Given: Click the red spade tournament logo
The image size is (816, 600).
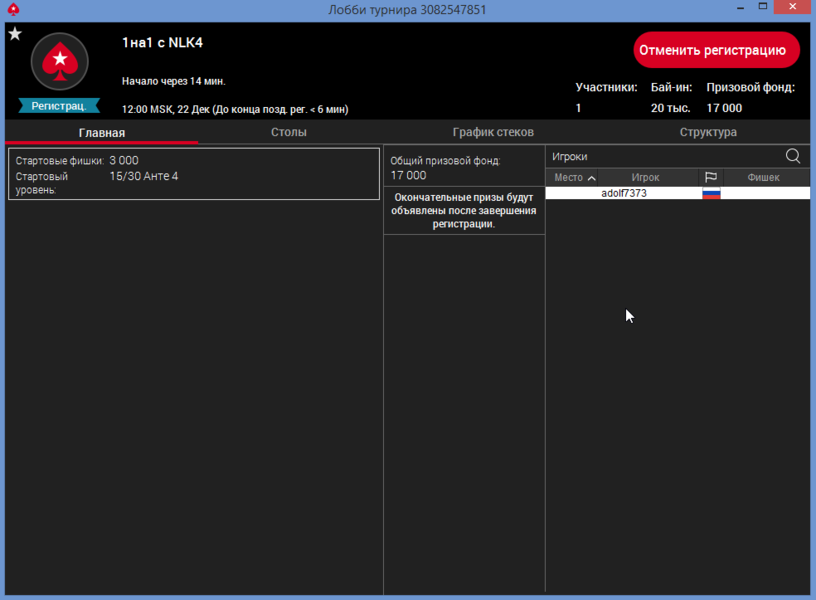Looking at the screenshot, I should tap(60, 62).
